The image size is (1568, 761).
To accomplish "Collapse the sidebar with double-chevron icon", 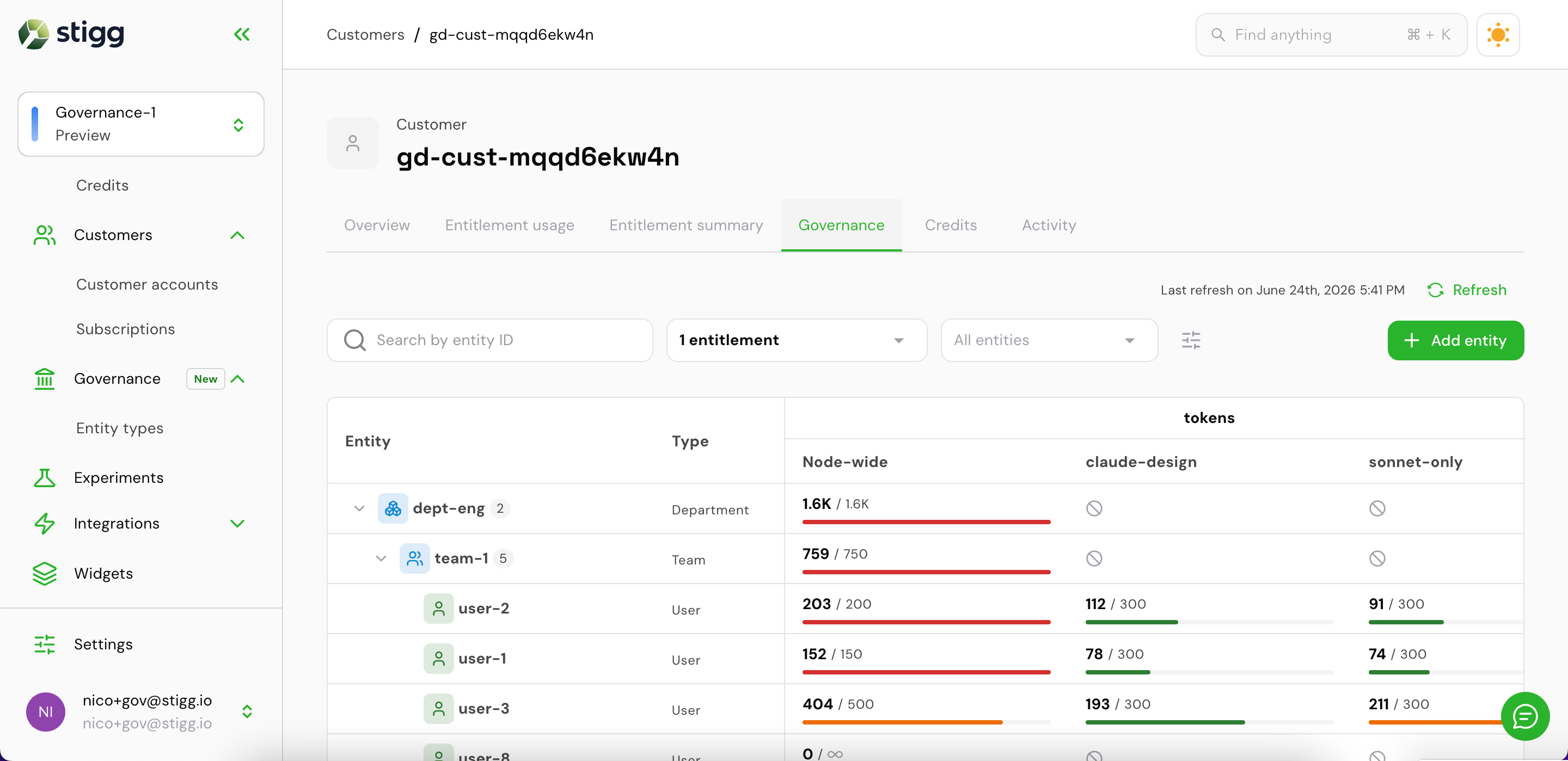I will pyautogui.click(x=242, y=35).
